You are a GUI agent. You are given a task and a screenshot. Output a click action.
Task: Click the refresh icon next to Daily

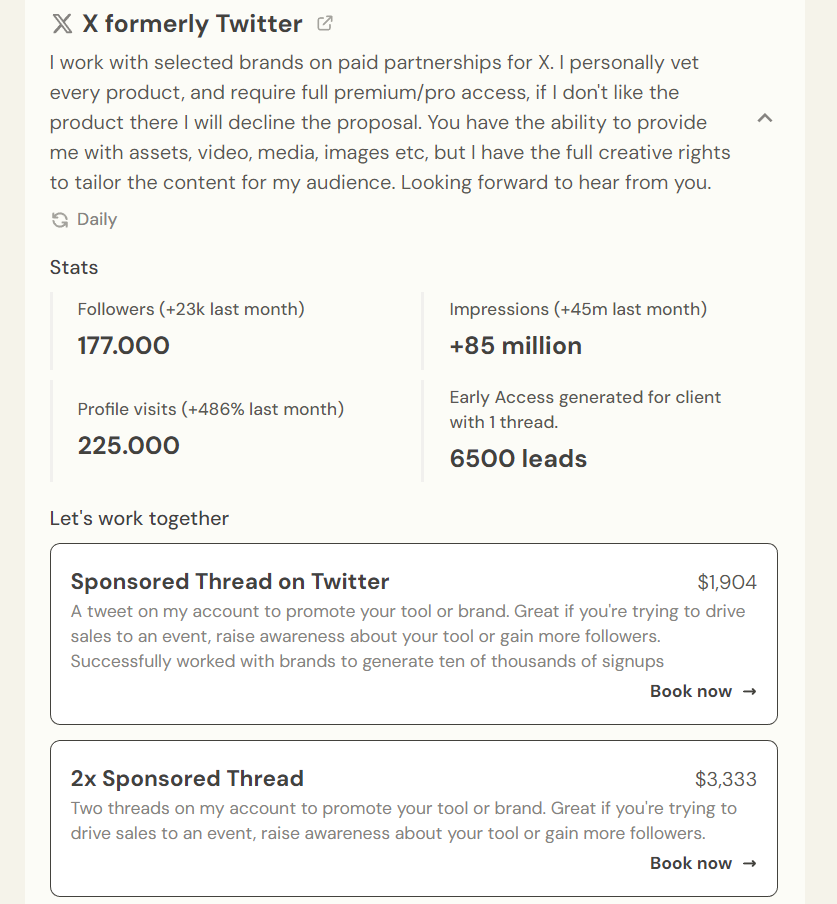tap(60, 220)
